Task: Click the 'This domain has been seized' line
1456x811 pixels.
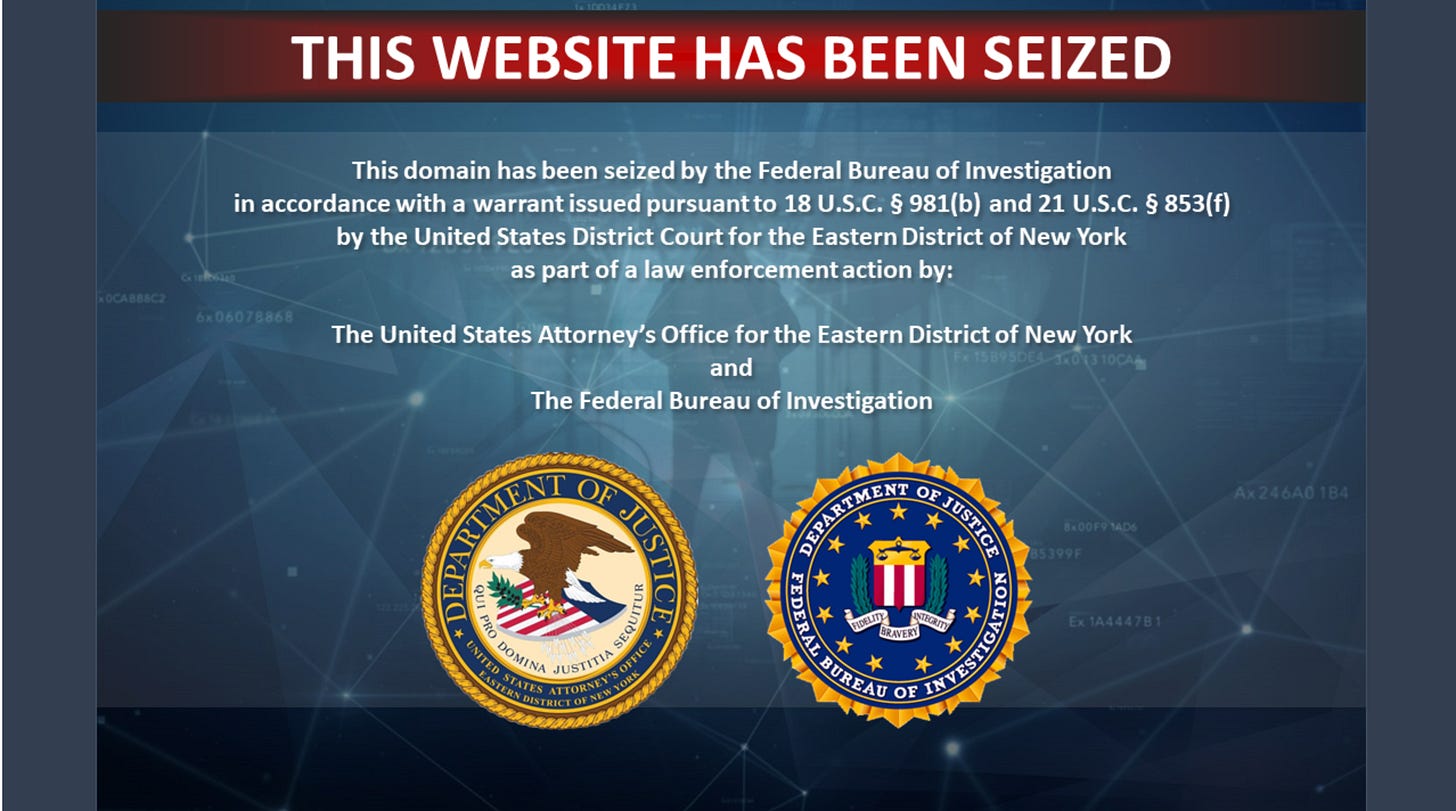Action: point(731,169)
